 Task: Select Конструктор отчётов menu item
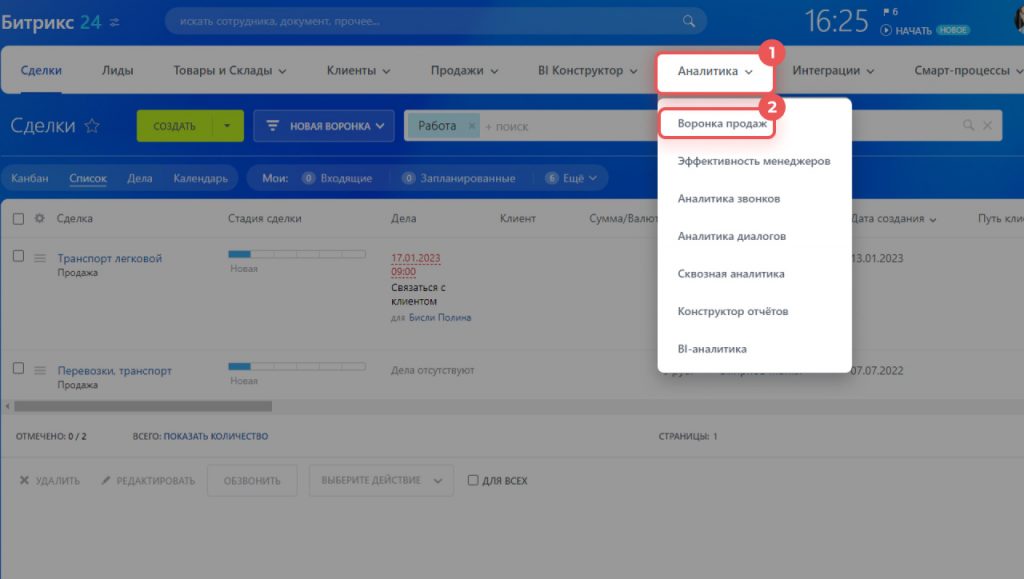pos(733,311)
